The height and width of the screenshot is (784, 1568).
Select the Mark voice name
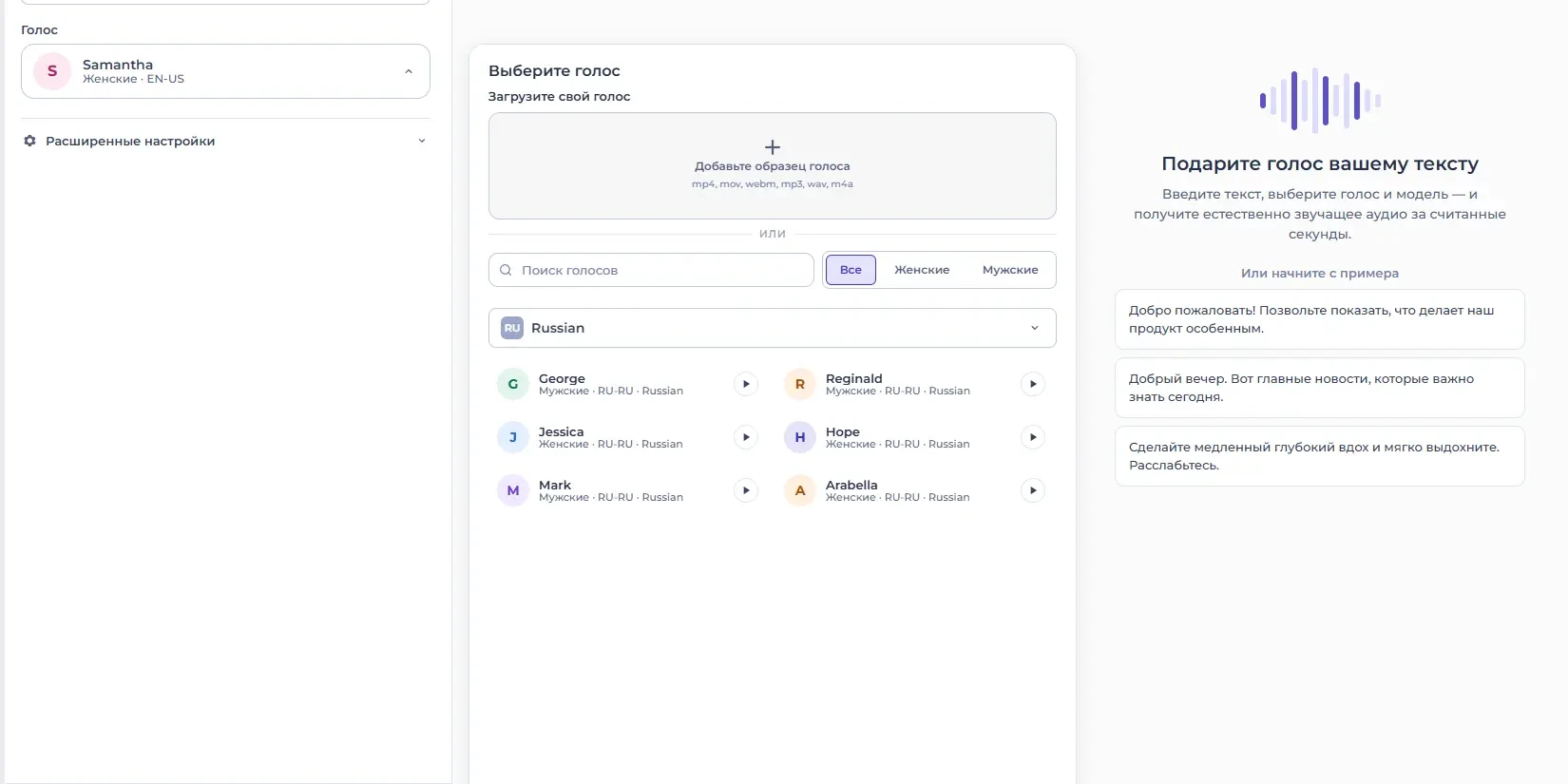(x=555, y=485)
